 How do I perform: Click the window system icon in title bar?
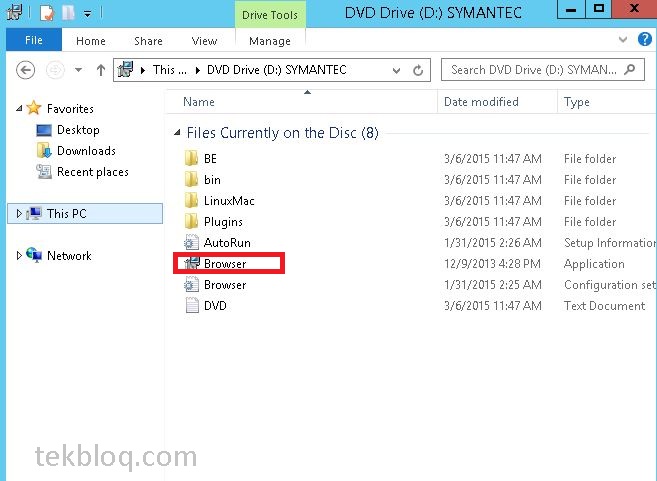15,13
